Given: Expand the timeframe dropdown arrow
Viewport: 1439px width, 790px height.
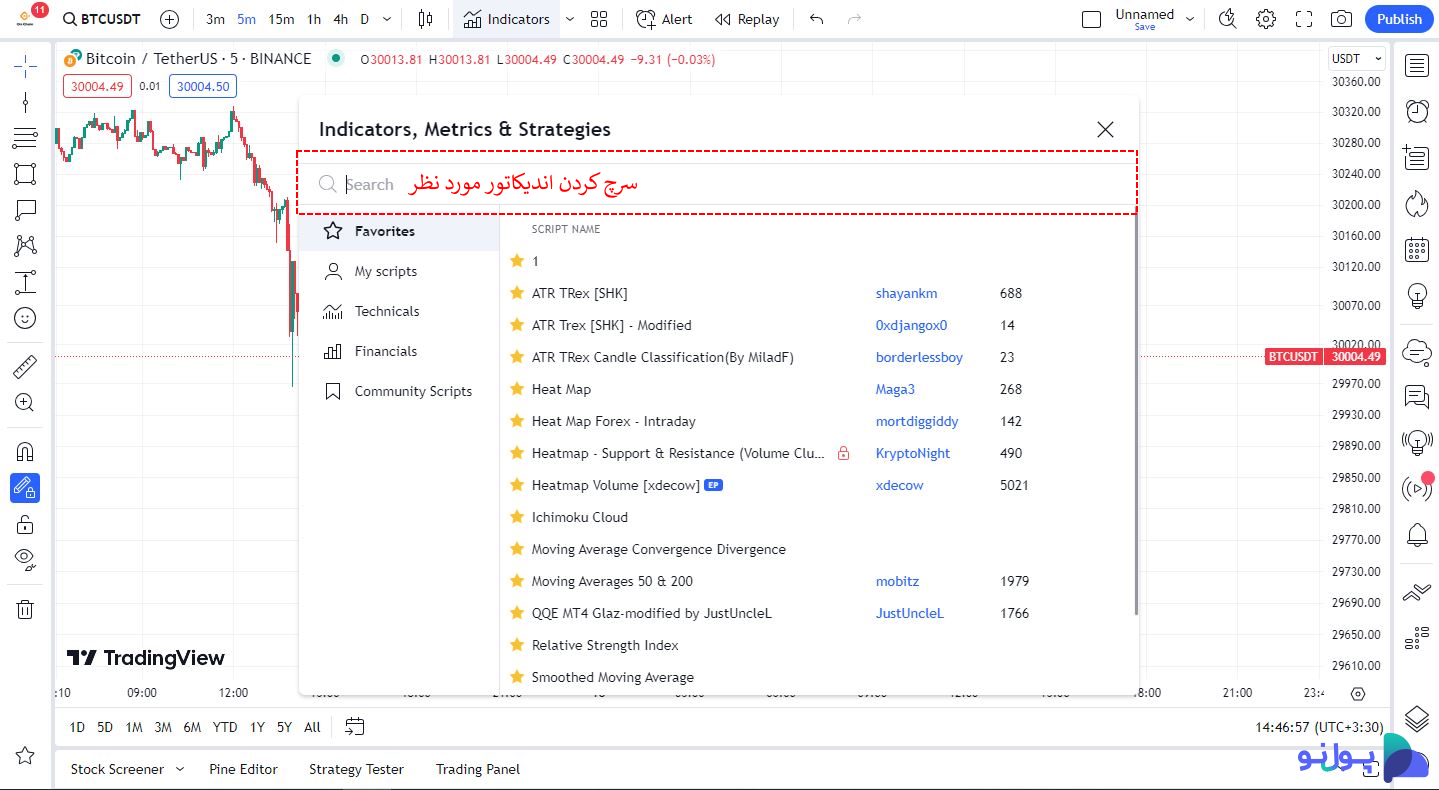Looking at the screenshot, I should point(388,19).
